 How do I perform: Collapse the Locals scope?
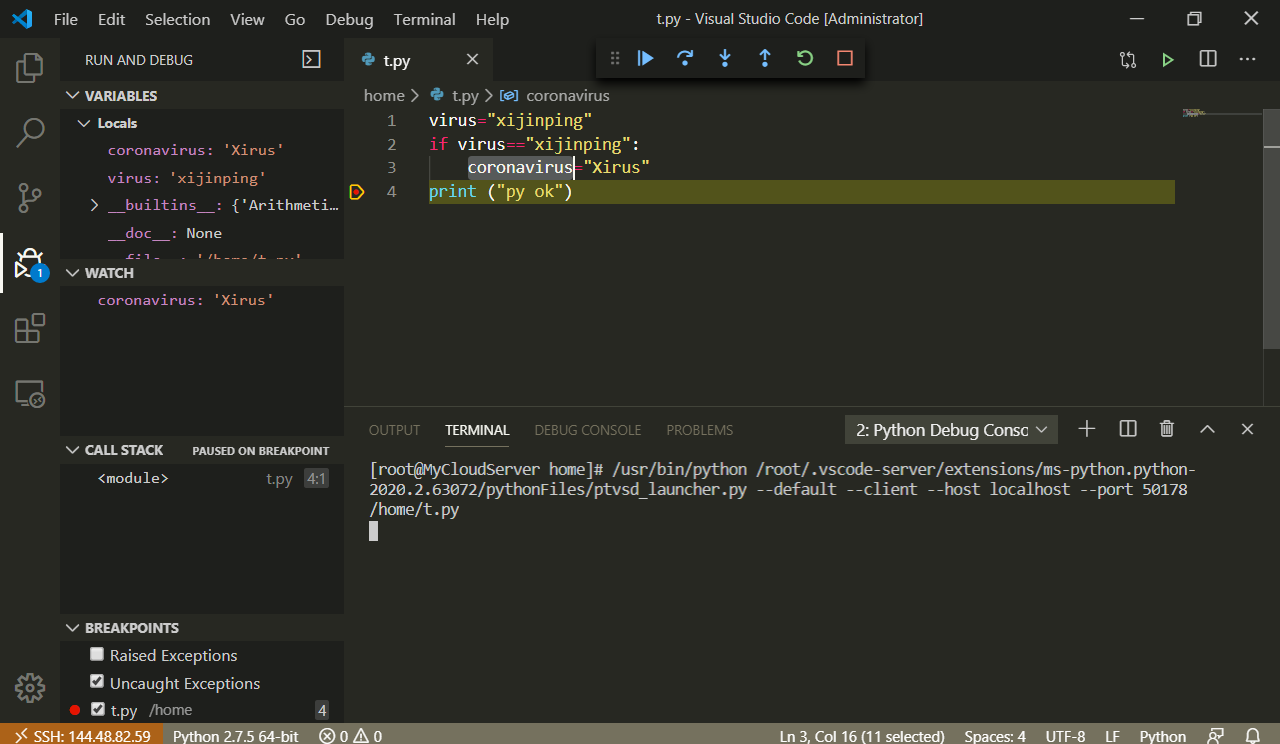pos(84,123)
